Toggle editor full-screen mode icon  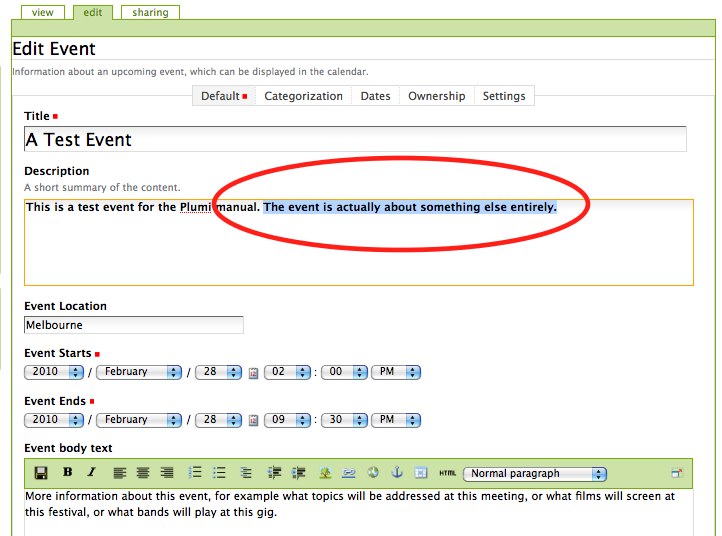click(x=677, y=473)
